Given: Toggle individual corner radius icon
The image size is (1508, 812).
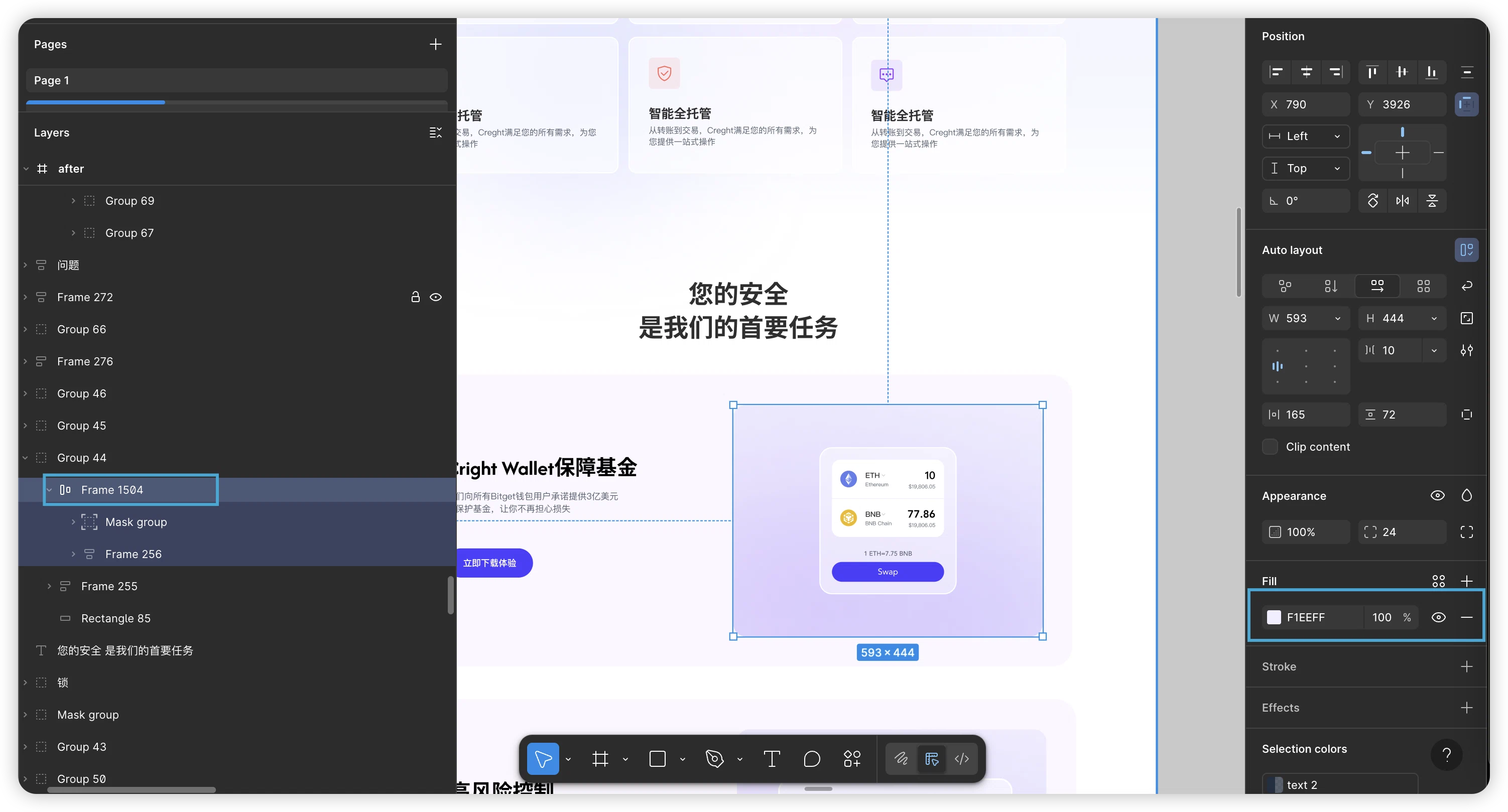Looking at the screenshot, I should [x=1466, y=531].
